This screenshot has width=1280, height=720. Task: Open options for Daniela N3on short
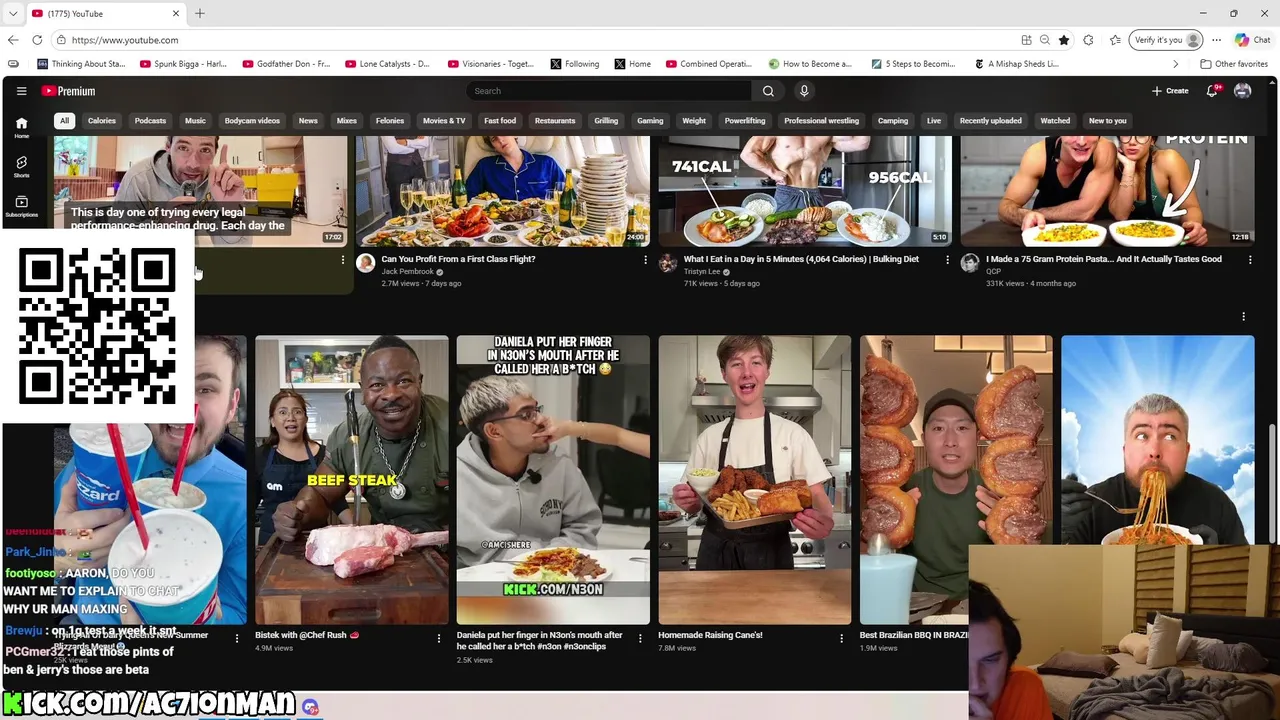coord(640,638)
